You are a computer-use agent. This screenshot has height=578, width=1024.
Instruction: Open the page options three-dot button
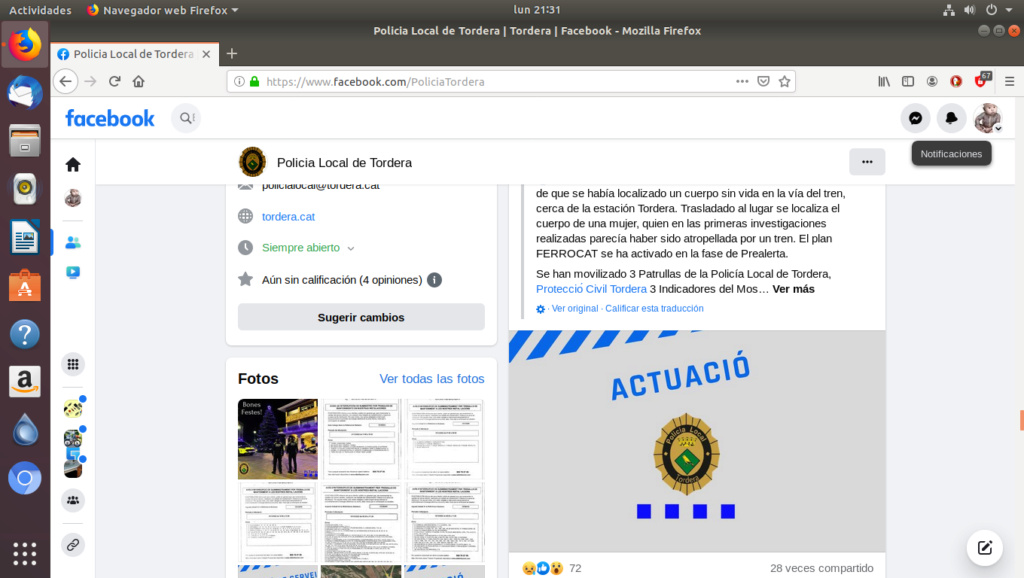pos(867,162)
